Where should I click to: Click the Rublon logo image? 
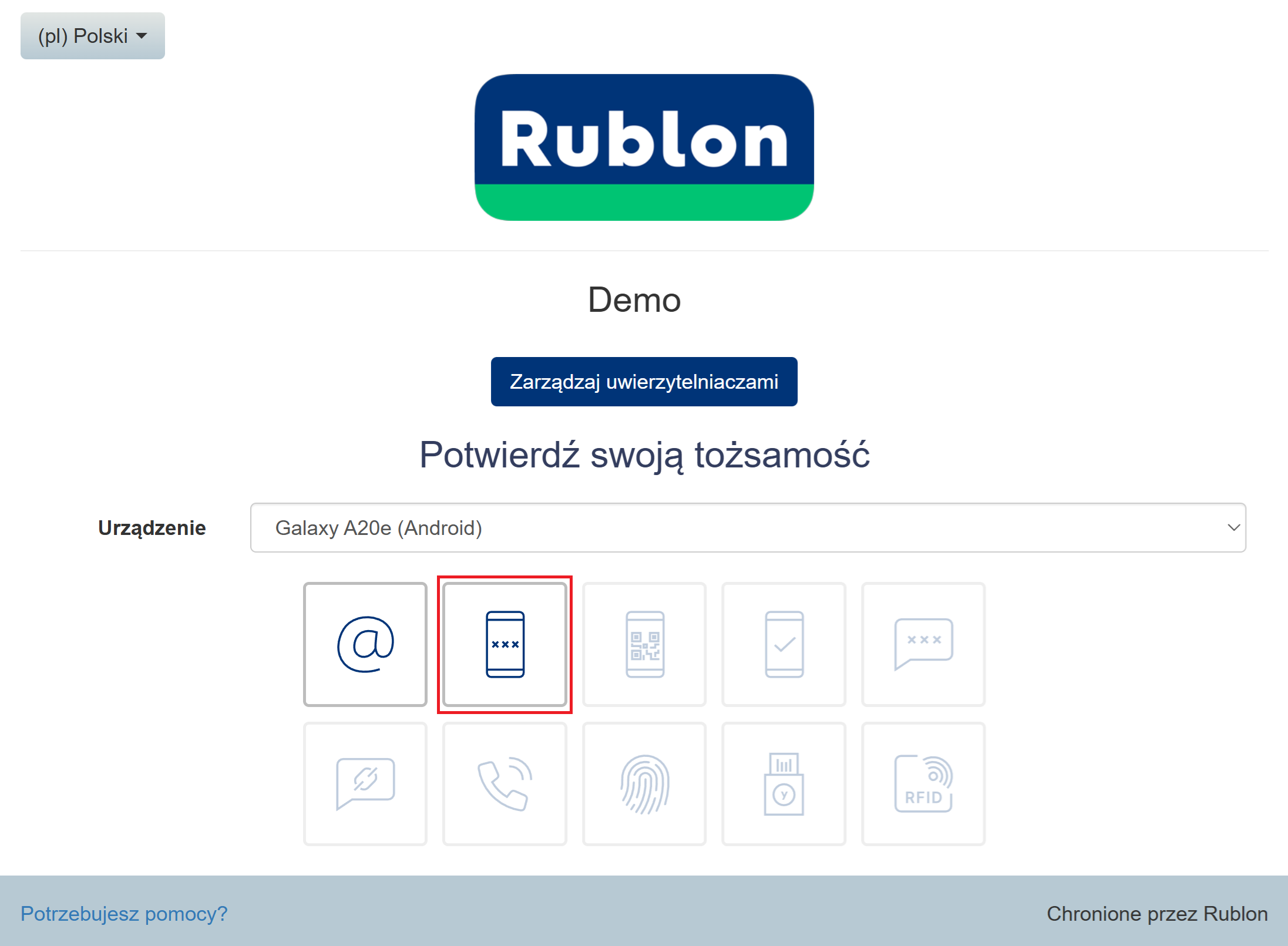click(x=644, y=147)
